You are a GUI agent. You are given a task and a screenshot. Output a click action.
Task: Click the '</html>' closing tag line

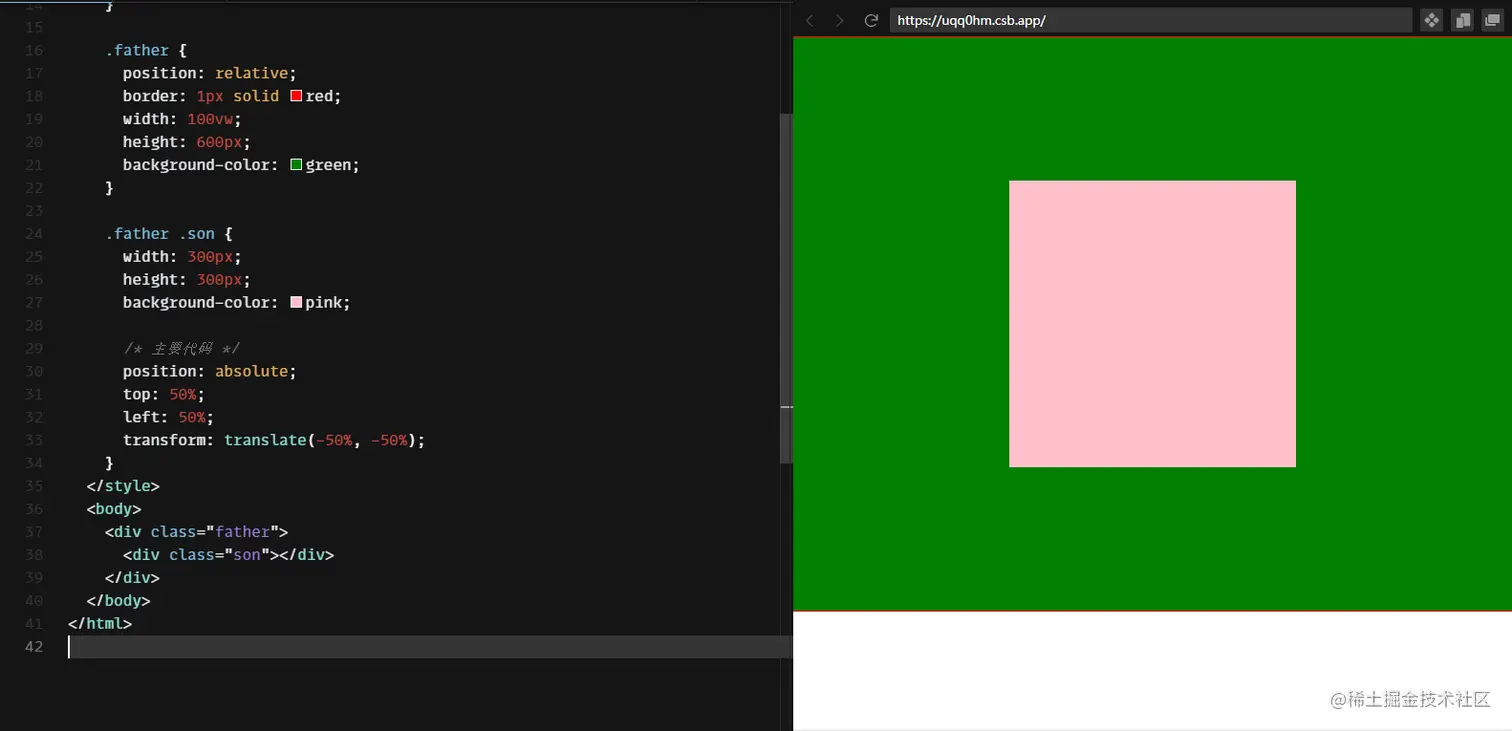tap(100, 624)
